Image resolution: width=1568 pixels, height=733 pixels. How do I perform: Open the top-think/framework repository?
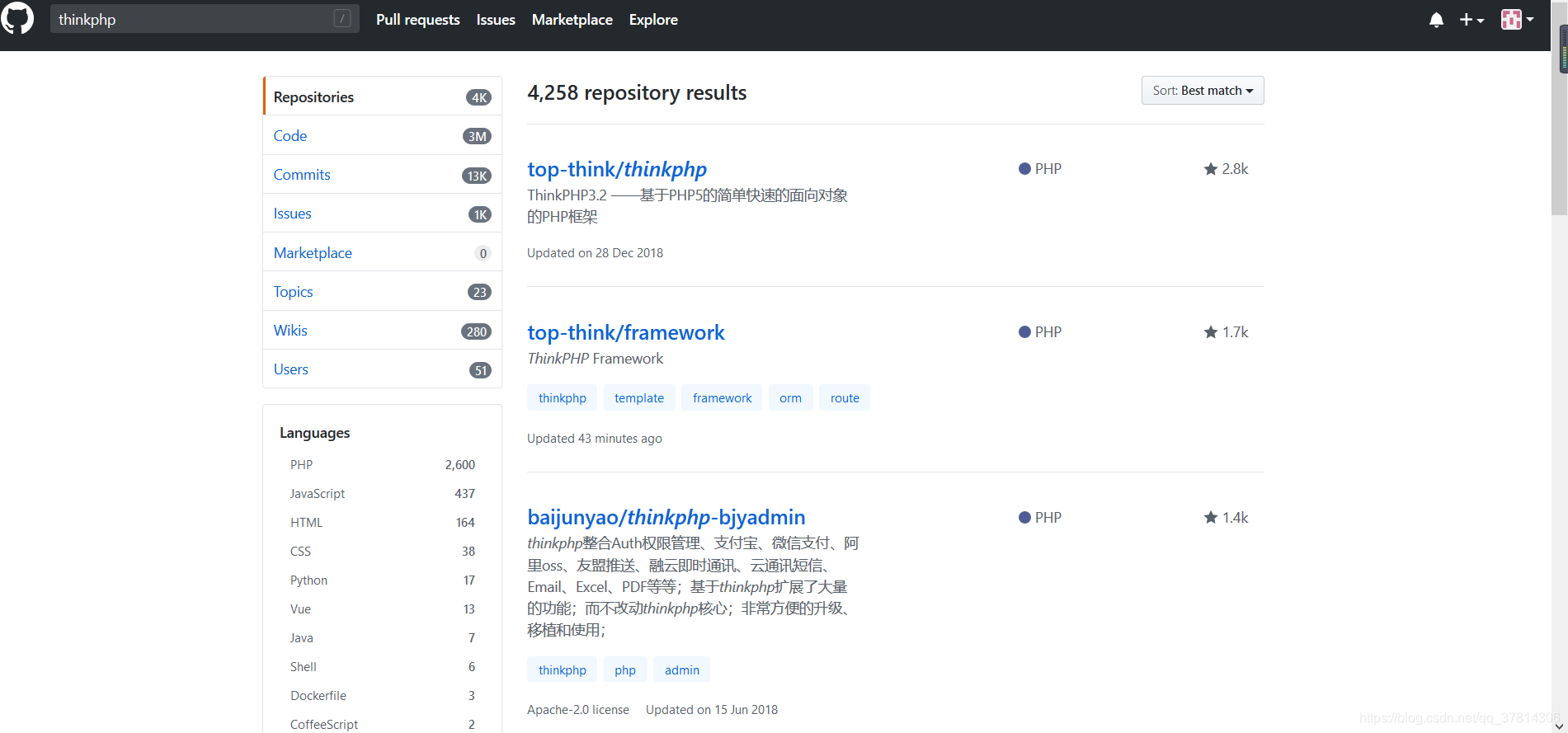[x=626, y=332]
